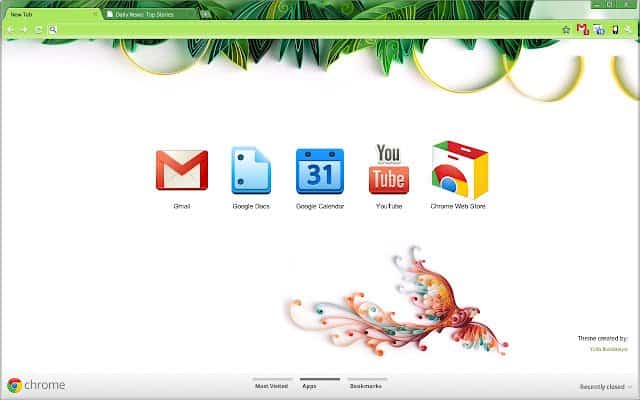
Task: Click the theme creator name link
Action: 609,349
